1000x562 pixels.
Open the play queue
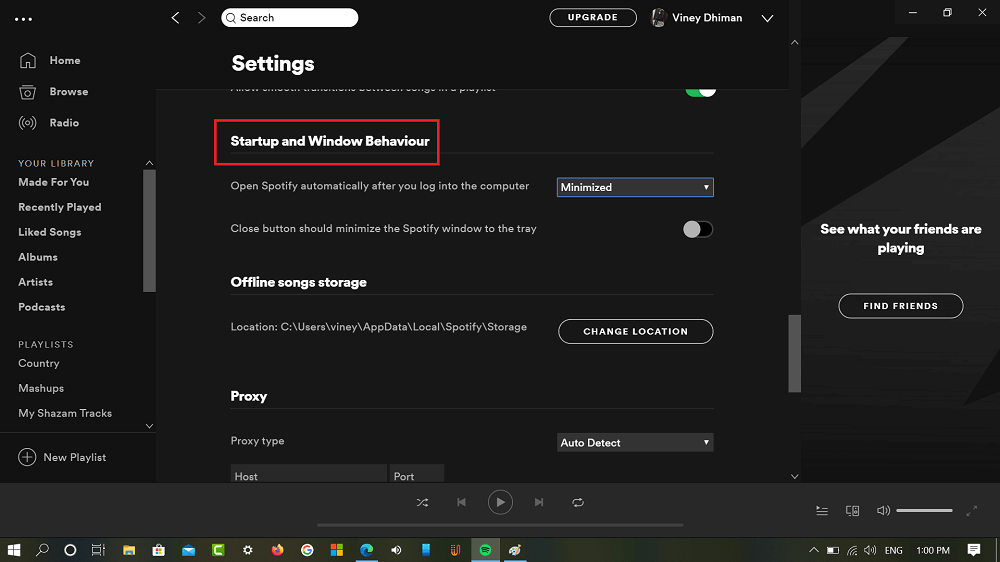point(822,511)
